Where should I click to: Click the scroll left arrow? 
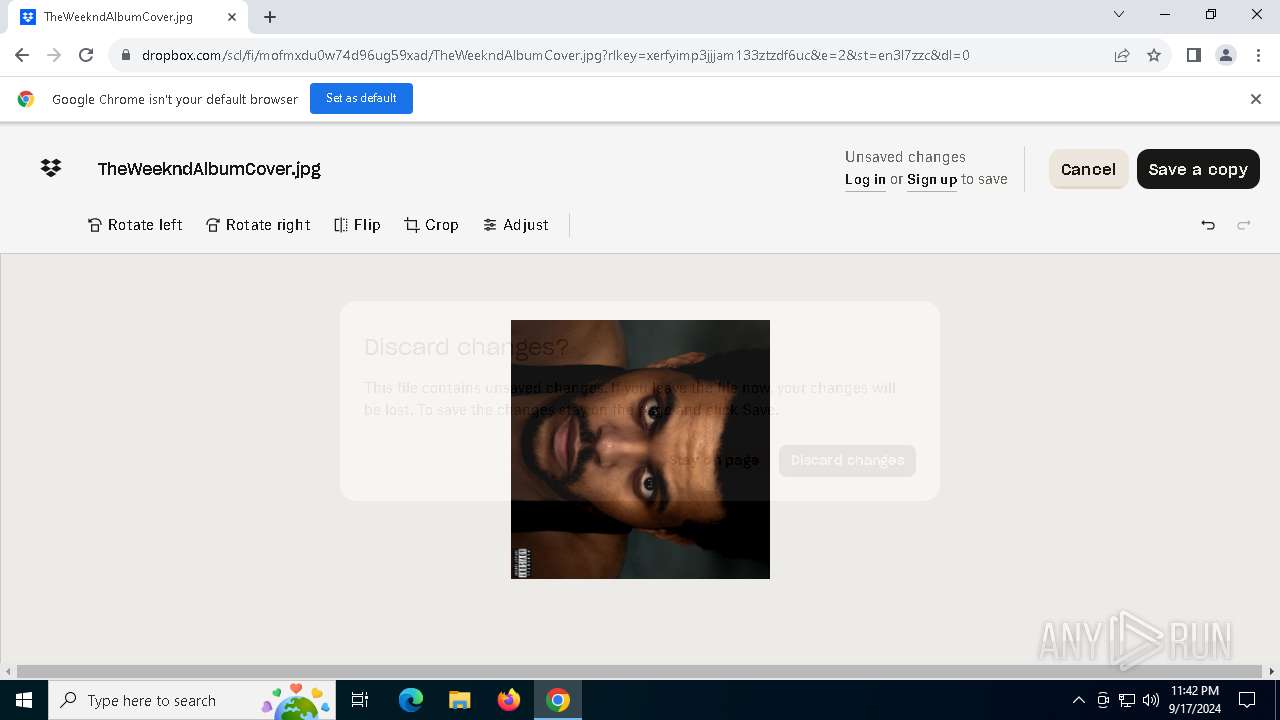point(8,671)
